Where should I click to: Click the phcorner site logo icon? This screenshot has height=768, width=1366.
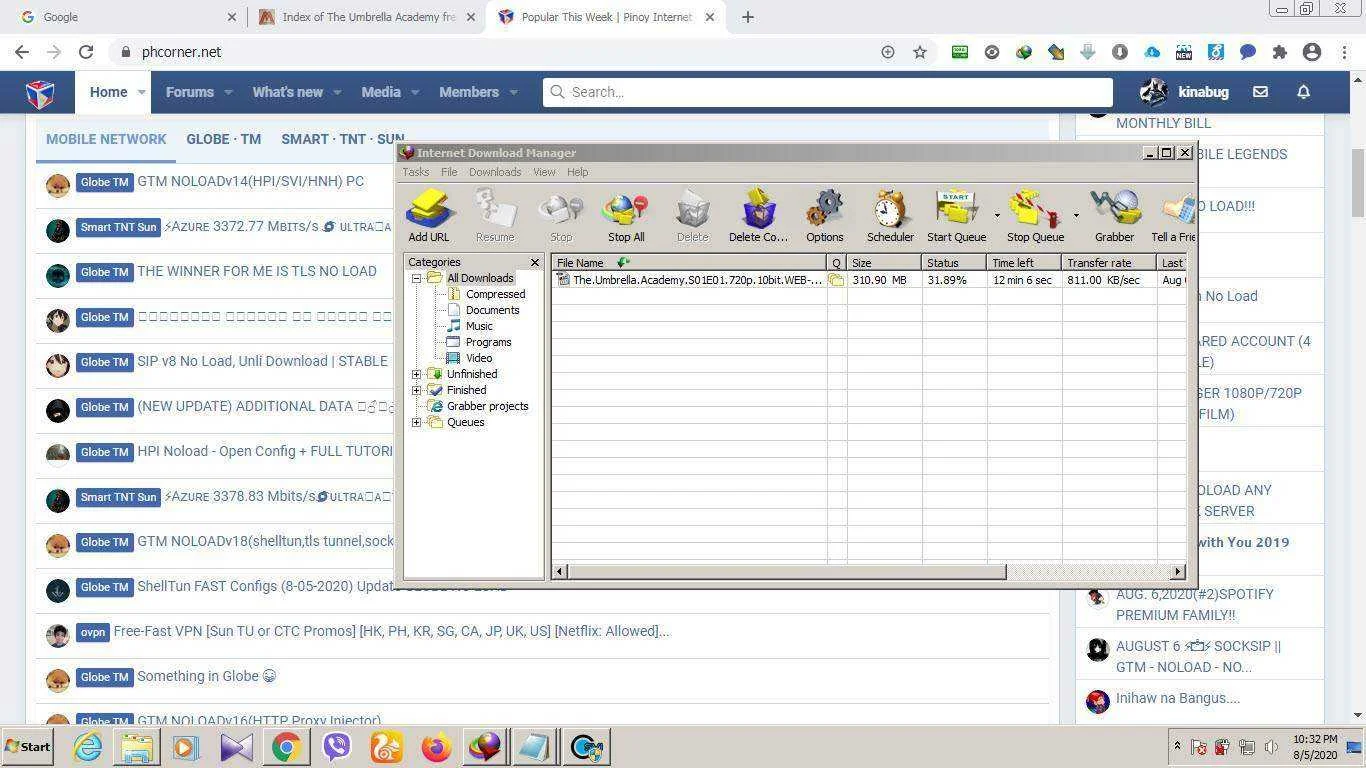point(40,93)
